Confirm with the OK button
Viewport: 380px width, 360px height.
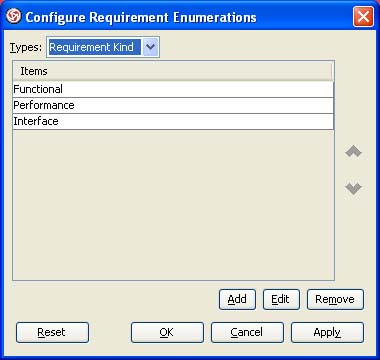pyautogui.click(x=167, y=332)
